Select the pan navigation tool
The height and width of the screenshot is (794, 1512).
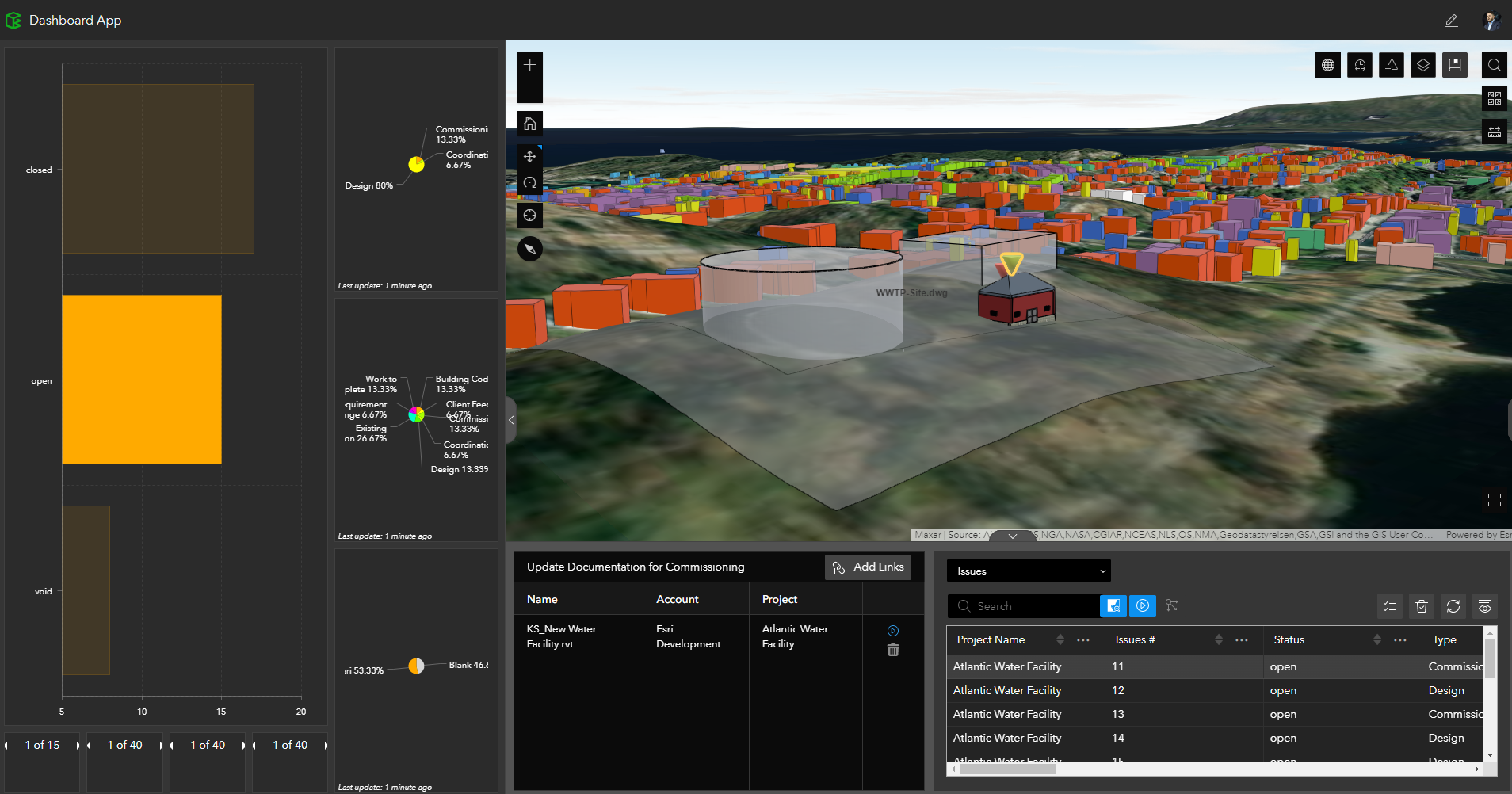coord(530,156)
